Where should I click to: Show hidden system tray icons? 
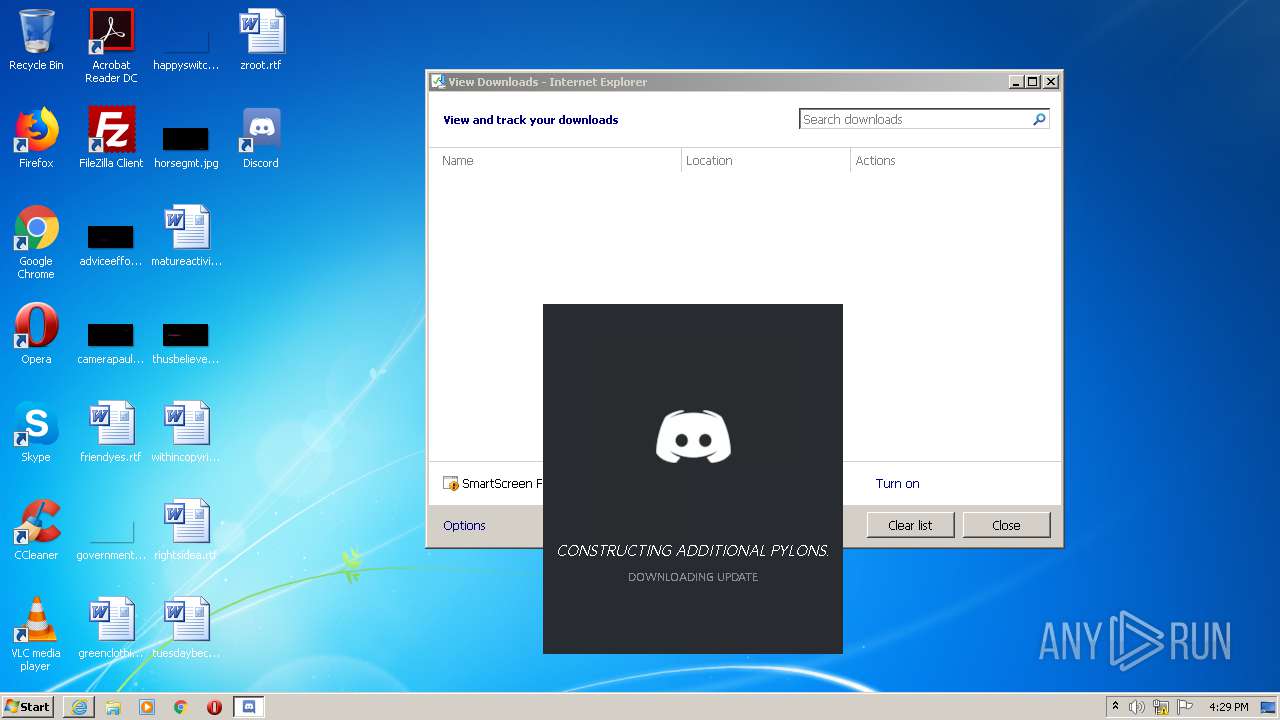coord(1116,707)
